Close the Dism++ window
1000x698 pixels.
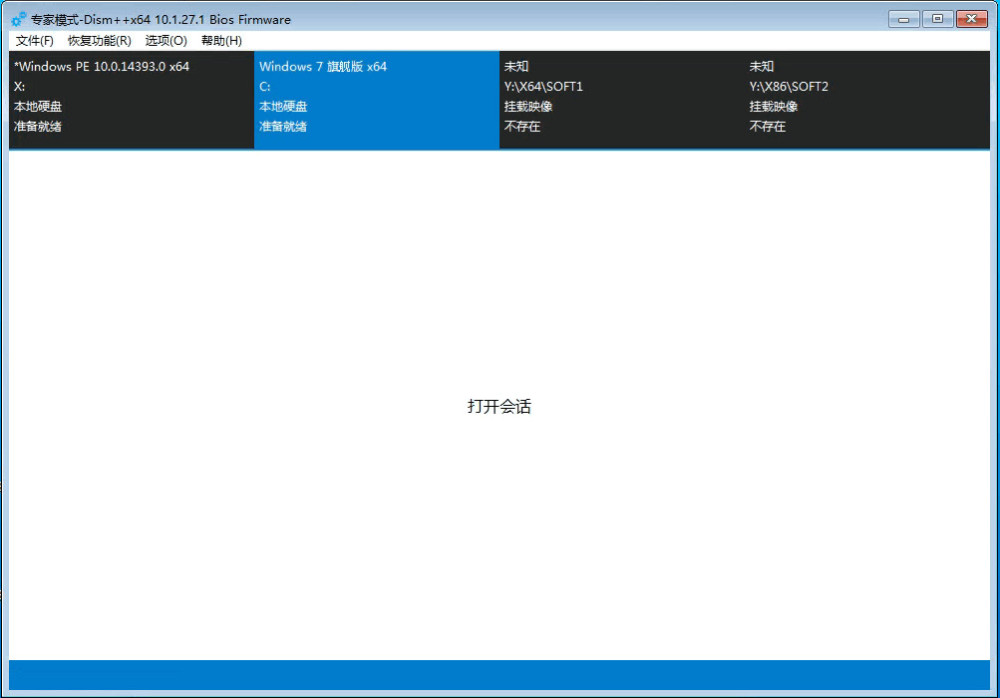point(971,19)
